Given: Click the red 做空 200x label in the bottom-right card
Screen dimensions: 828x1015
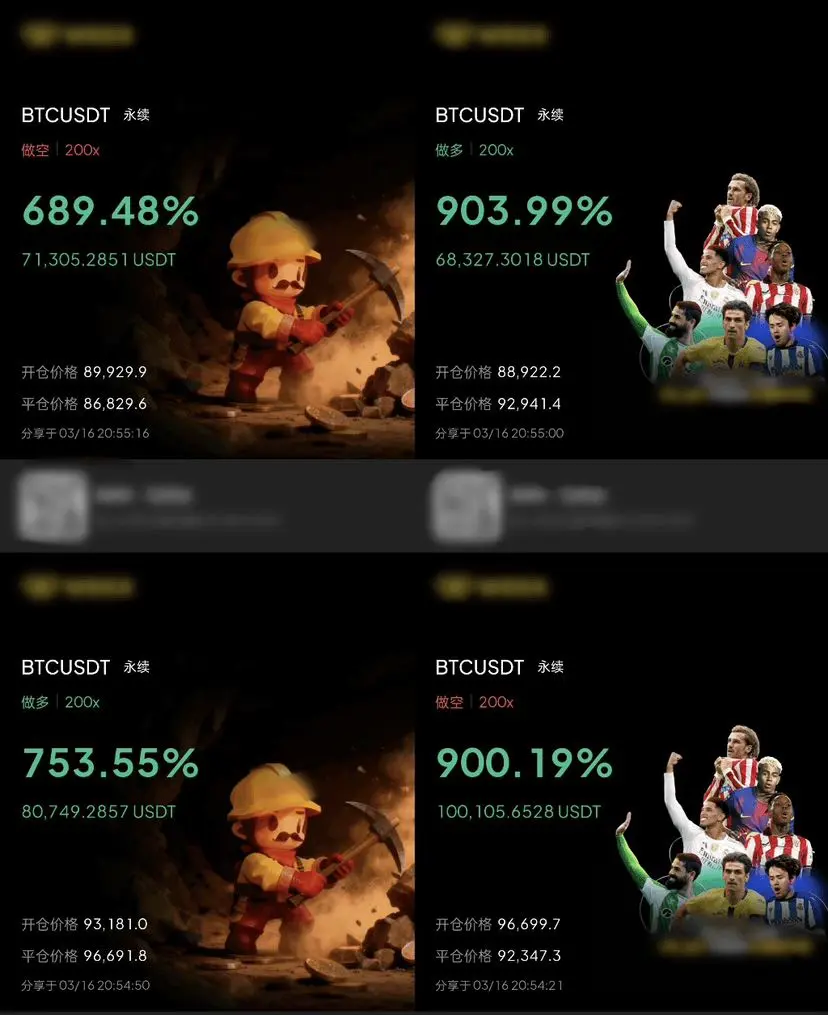Looking at the screenshot, I should (x=475, y=702).
